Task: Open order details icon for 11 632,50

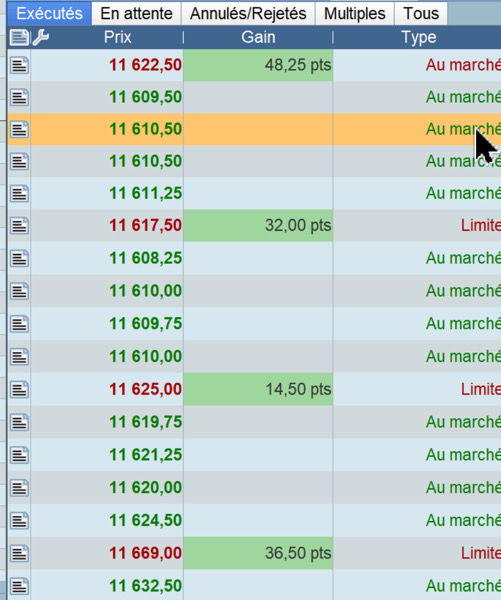Action: (x=19, y=586)
